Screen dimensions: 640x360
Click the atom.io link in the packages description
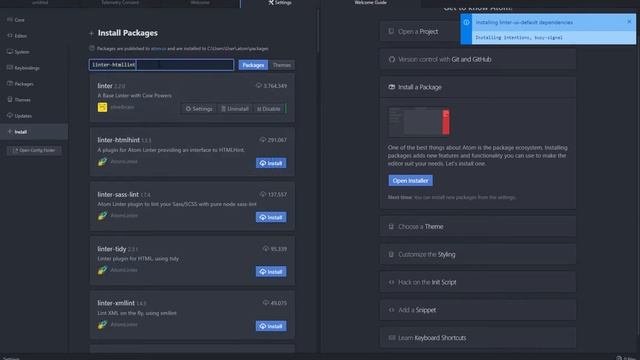(x=158, y=49)
